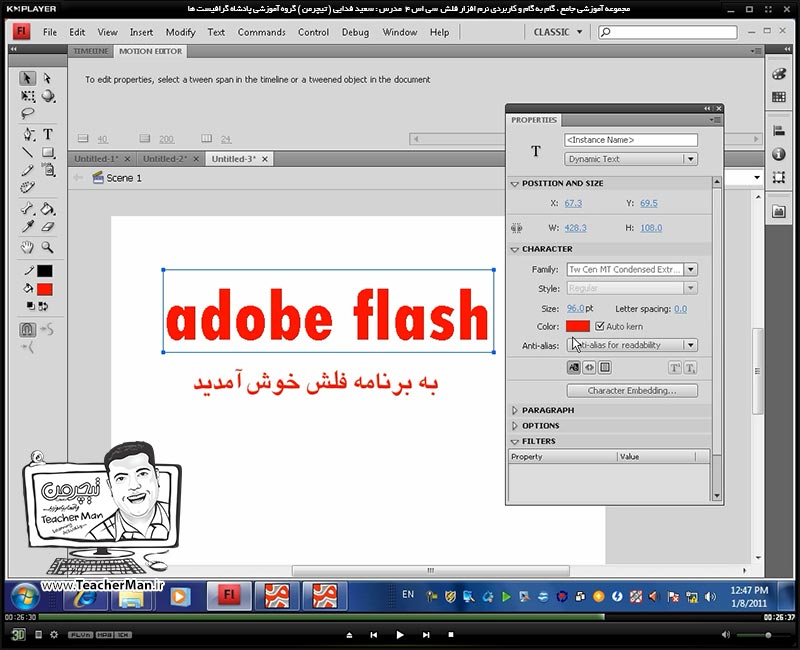This screenshot has height=650, width=800.
Task: Open the Window menu
Action: 400,32
